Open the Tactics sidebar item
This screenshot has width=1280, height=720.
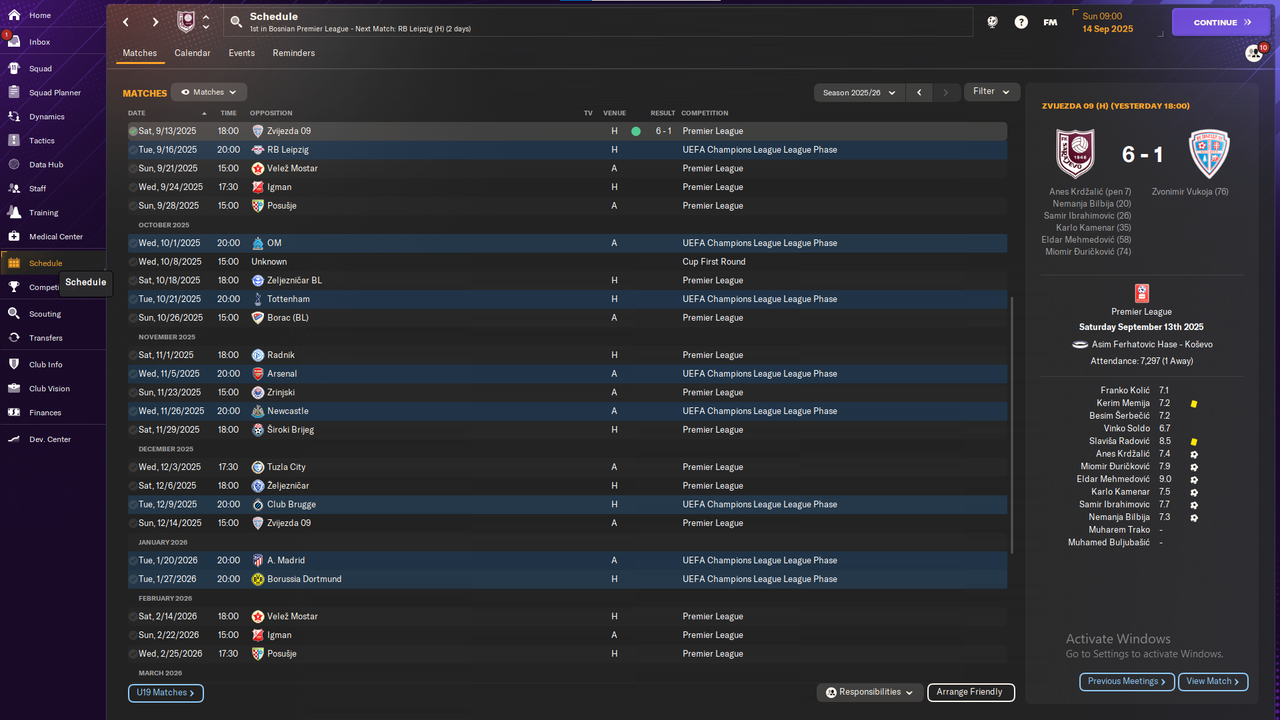pos(42,141)
